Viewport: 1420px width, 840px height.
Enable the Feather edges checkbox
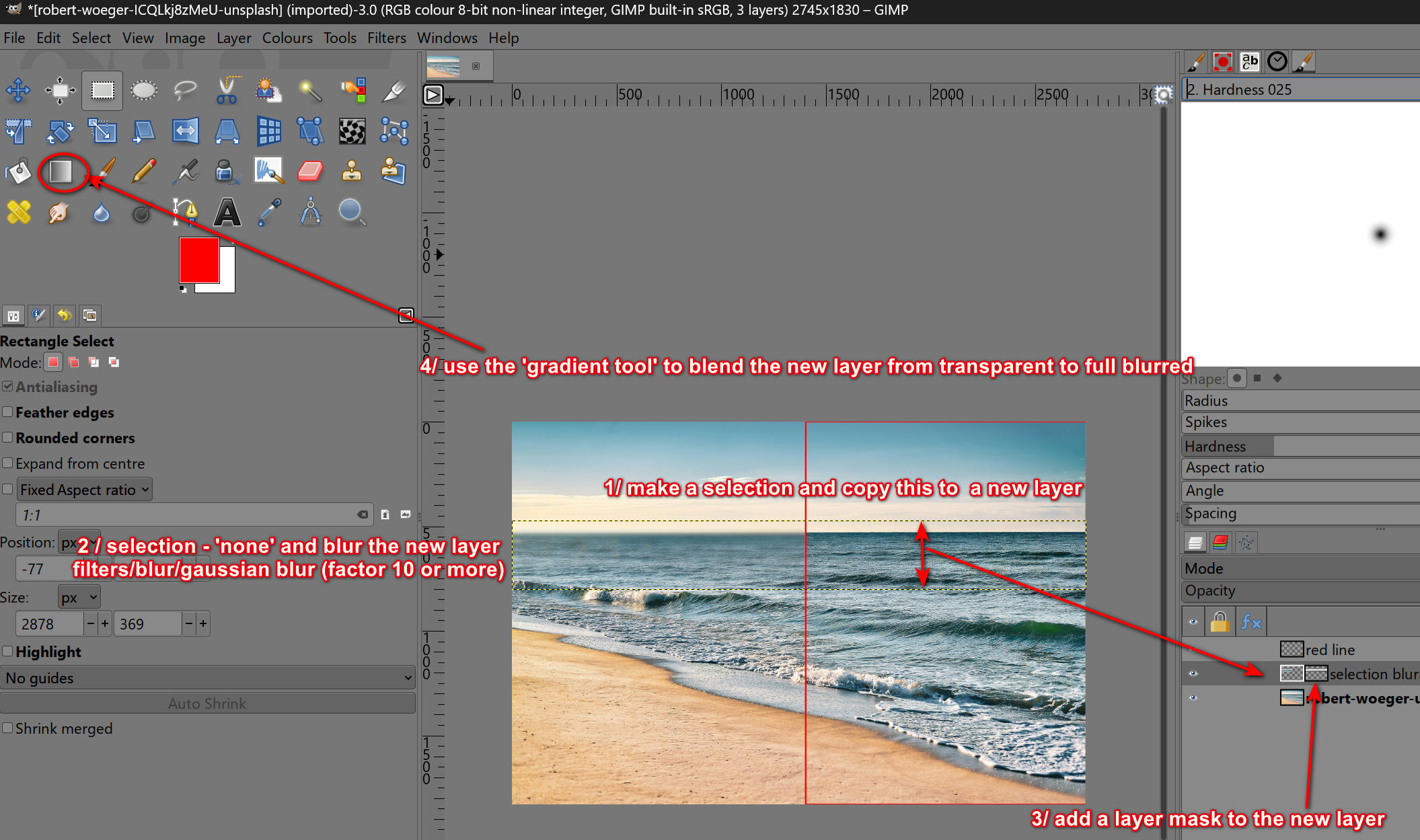8,412
